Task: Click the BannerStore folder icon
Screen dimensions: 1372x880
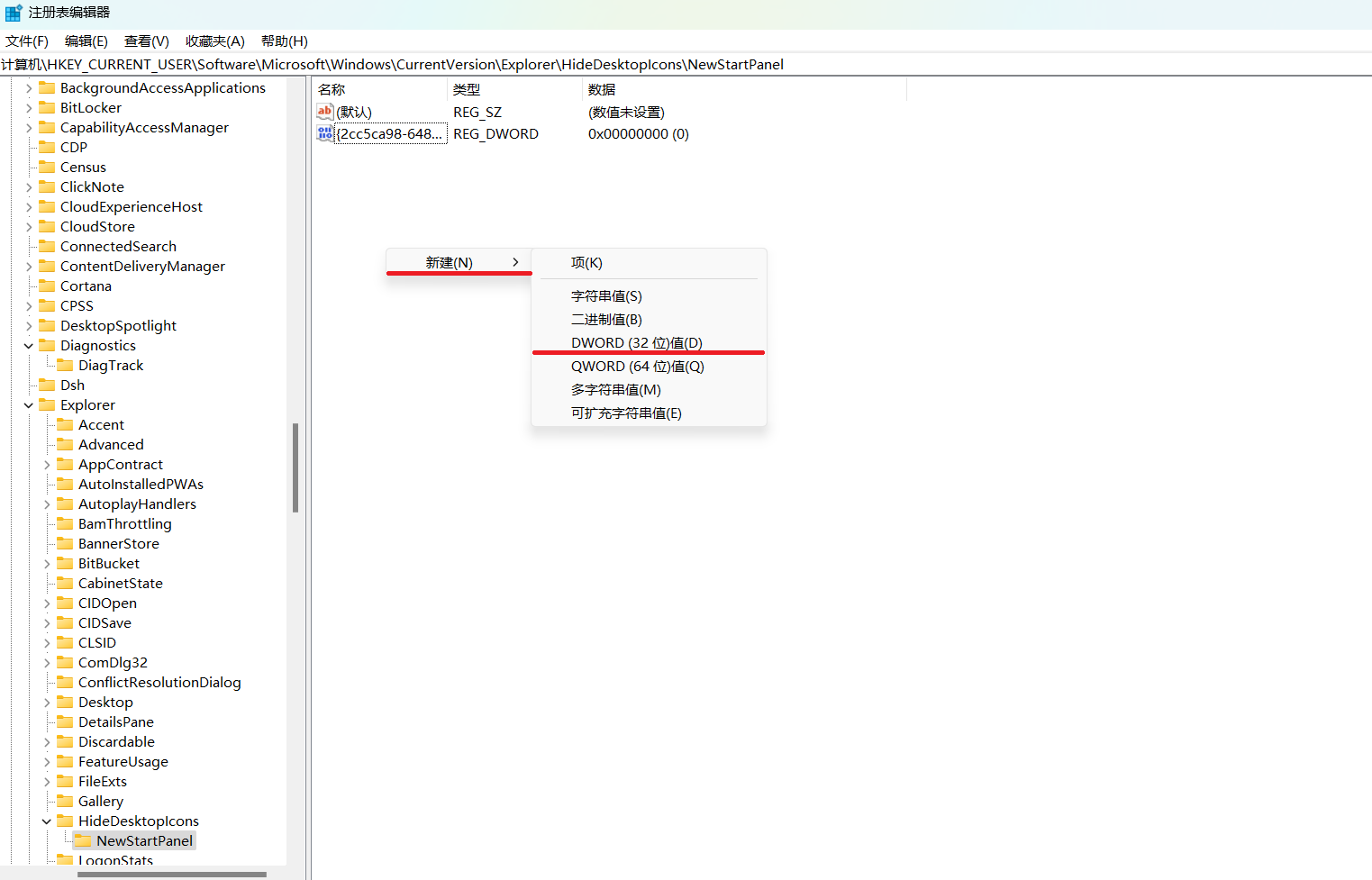Action: 66,543
